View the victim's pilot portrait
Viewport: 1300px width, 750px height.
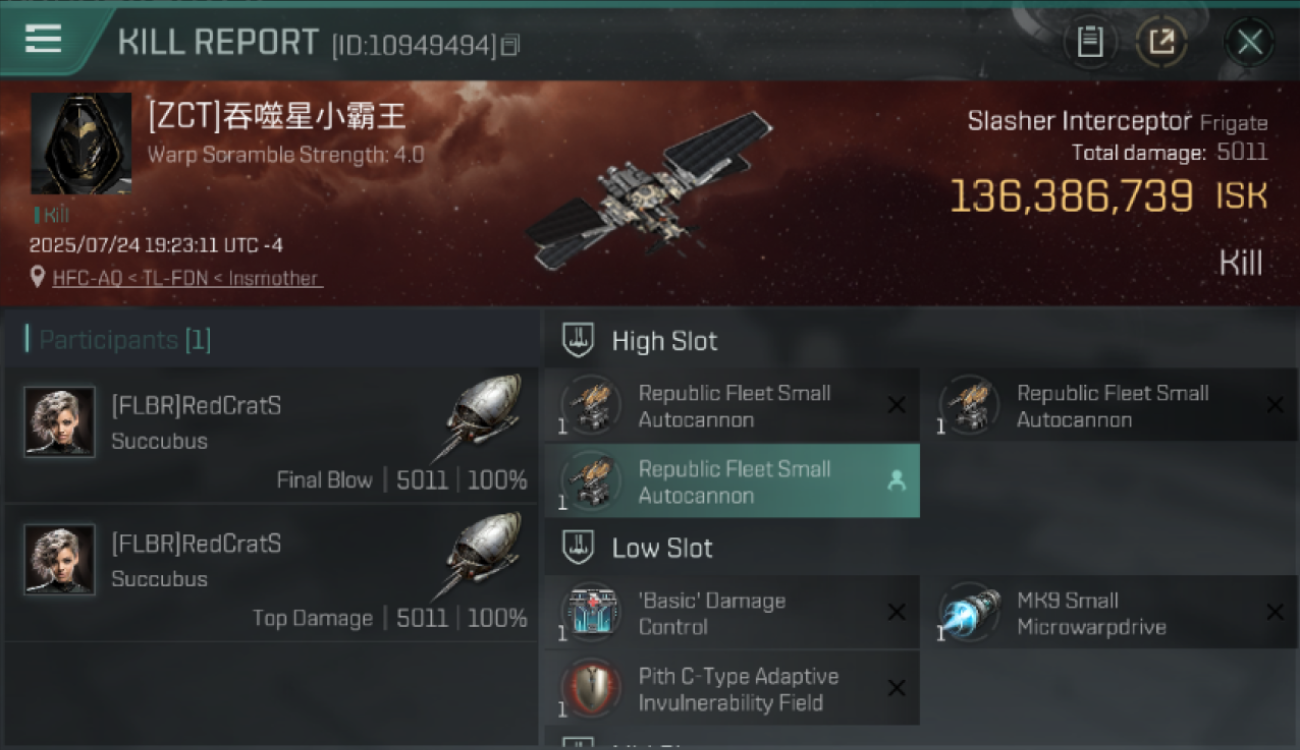[x=81, y=144]
